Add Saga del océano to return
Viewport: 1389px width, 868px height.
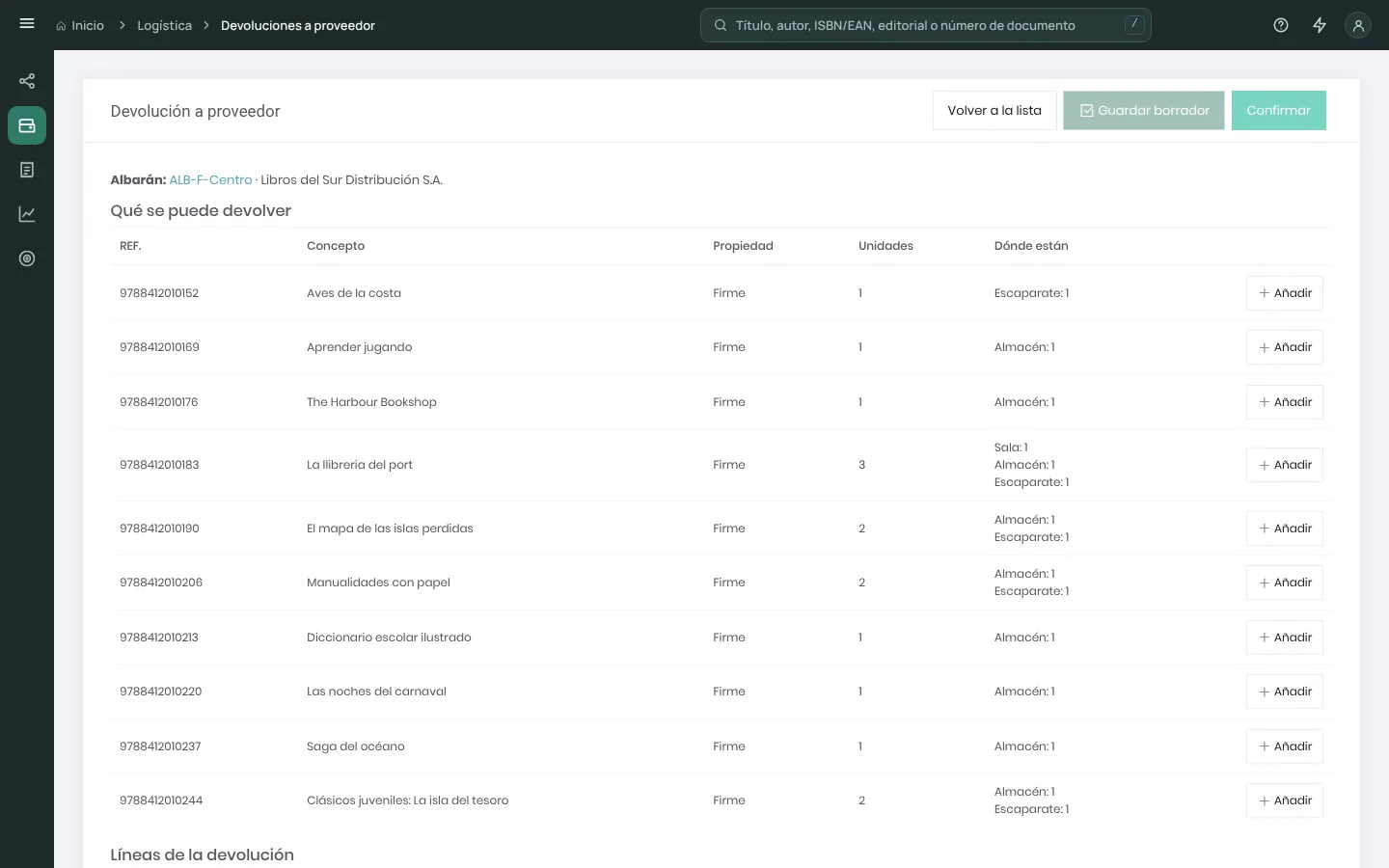tap(1285, 746)
